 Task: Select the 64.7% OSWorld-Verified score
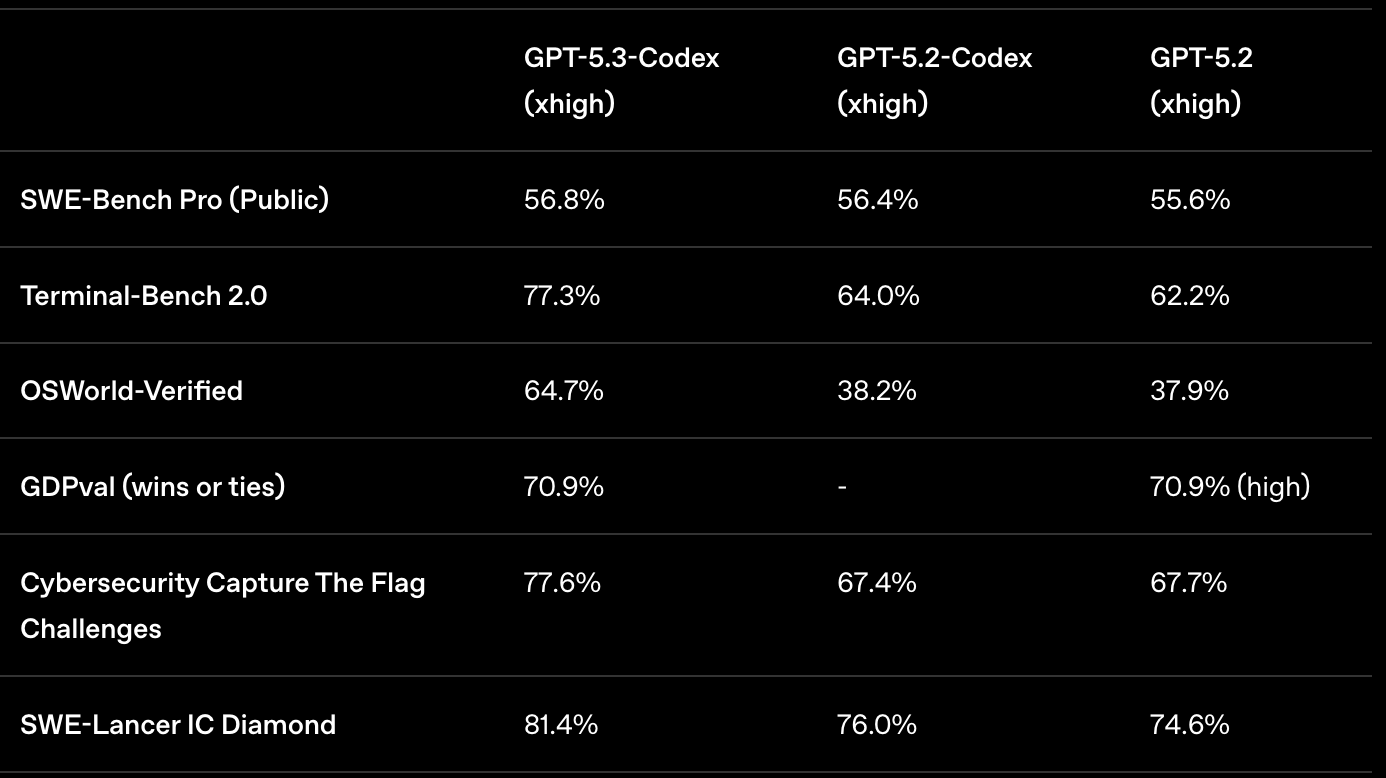click(564, 390)
